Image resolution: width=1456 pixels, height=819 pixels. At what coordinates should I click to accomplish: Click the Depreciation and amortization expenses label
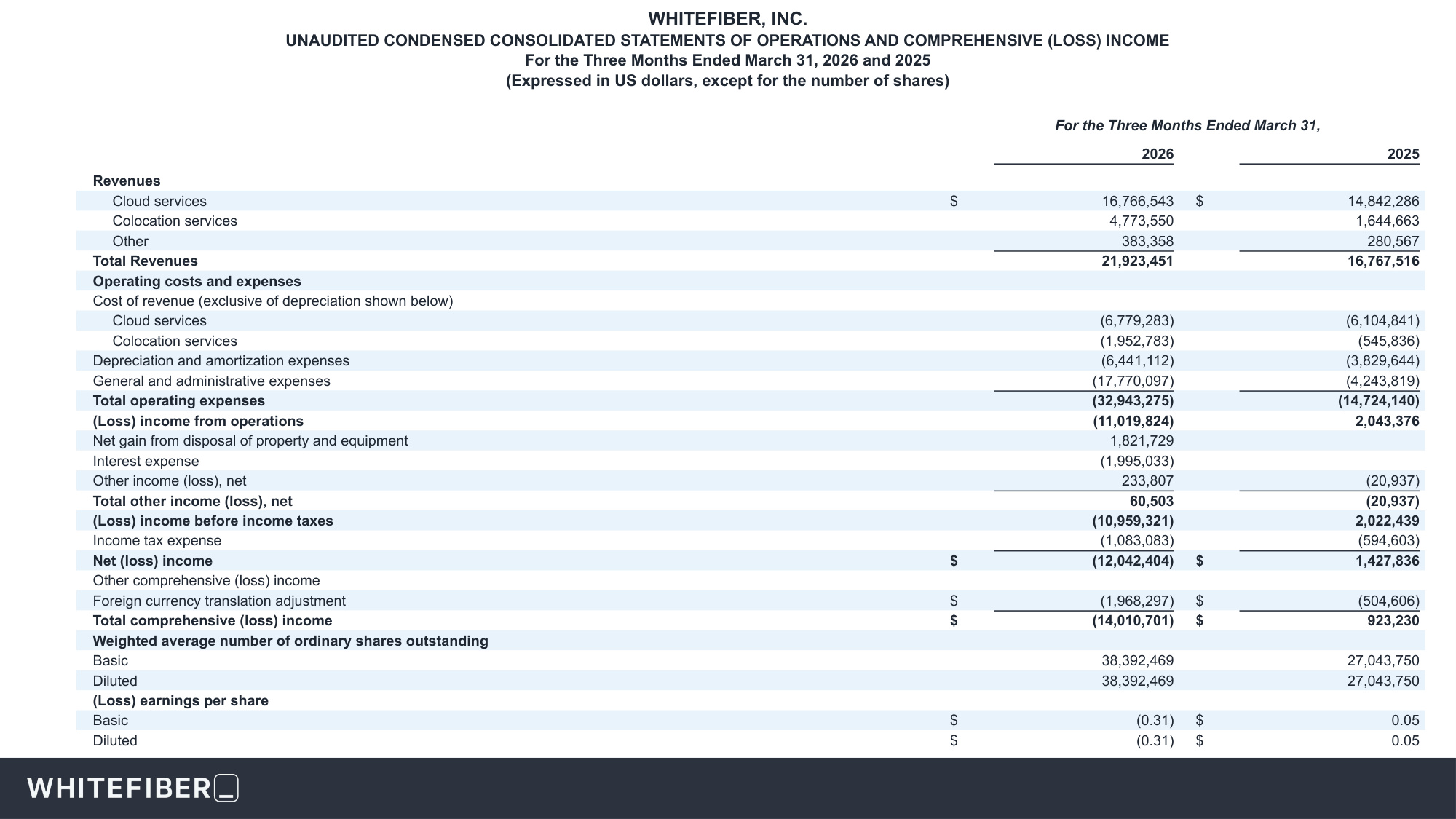221,361
